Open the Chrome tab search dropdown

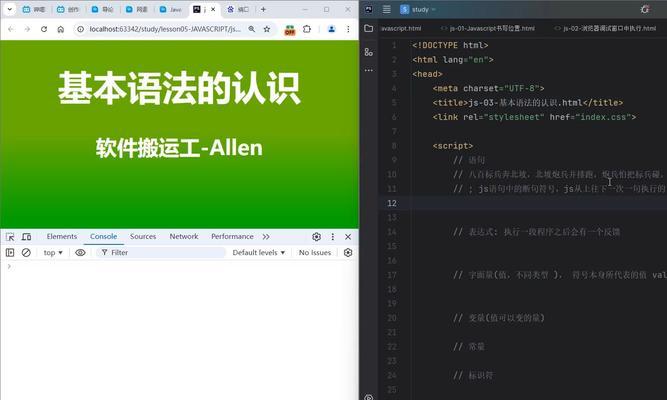[x=9, y=9]
